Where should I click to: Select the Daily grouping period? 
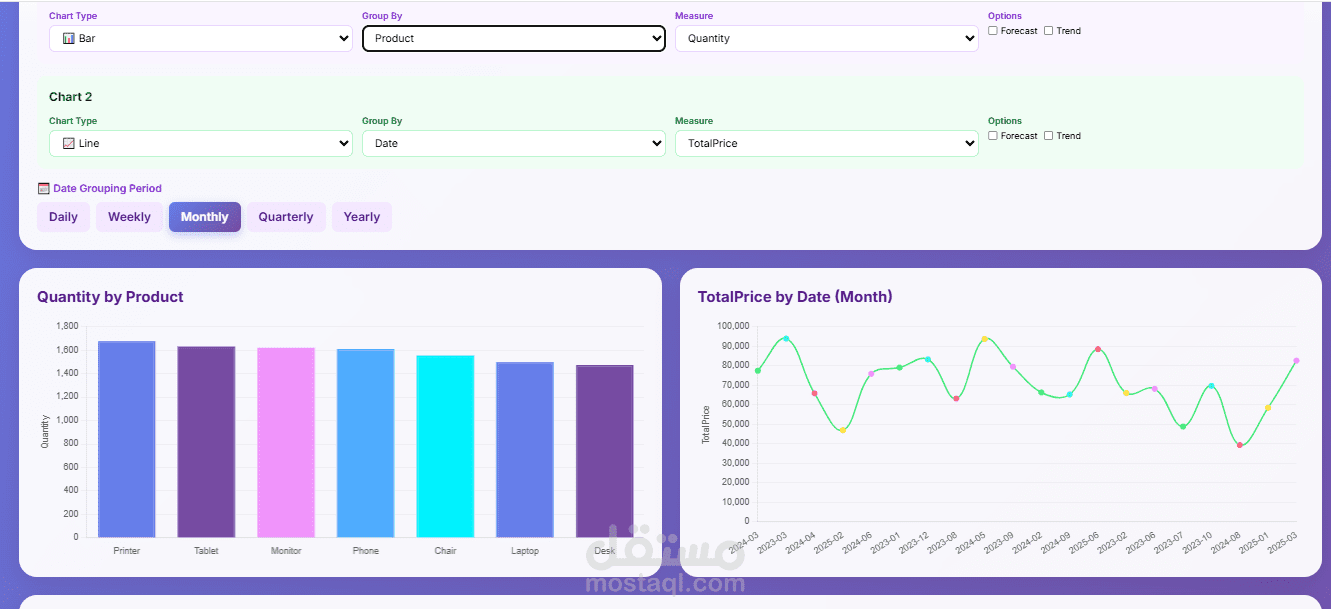[63, 216]
